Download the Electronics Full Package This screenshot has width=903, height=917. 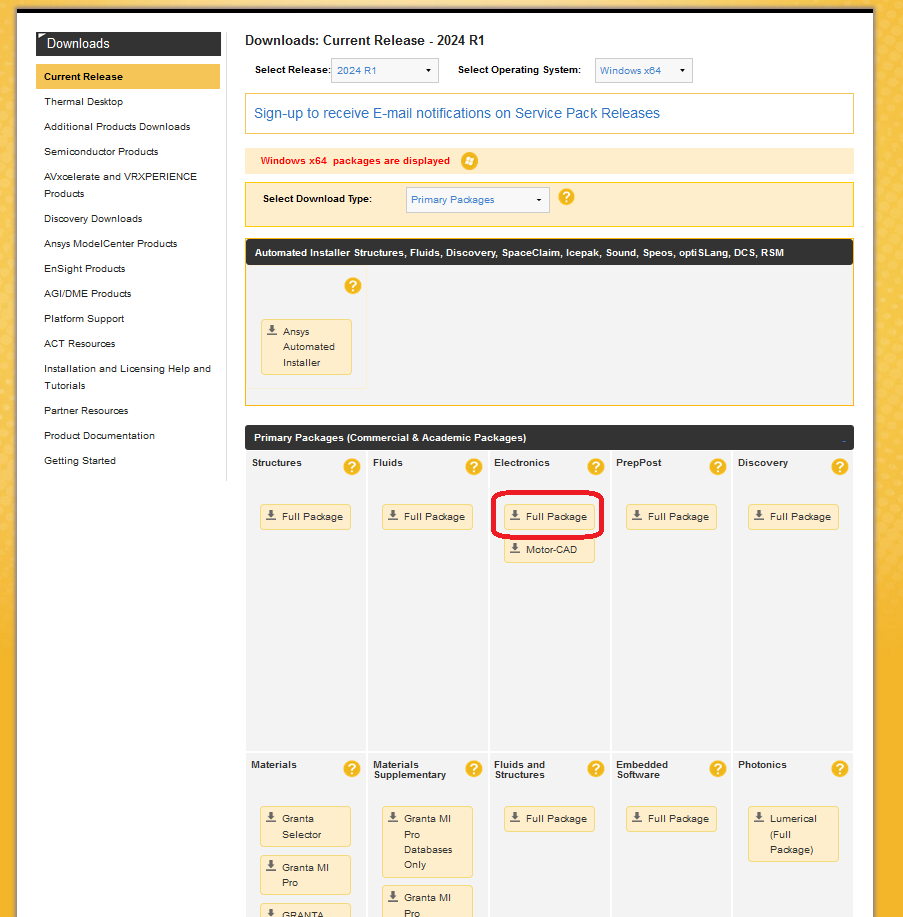[x=549, y=517]
